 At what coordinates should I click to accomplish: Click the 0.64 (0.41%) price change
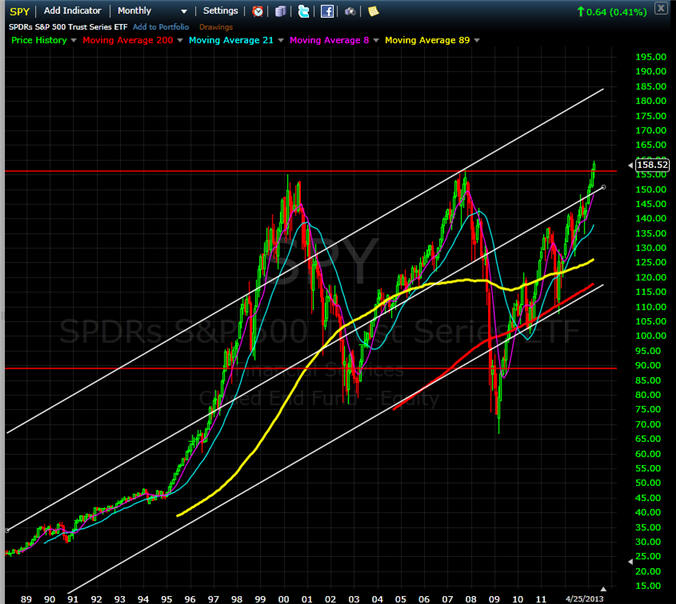click(612, 12)
